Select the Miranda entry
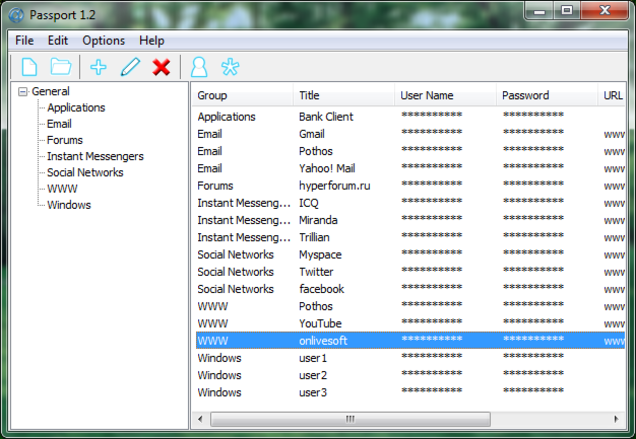This screenshot has height=439, width=636. click(x=410, y=220)
